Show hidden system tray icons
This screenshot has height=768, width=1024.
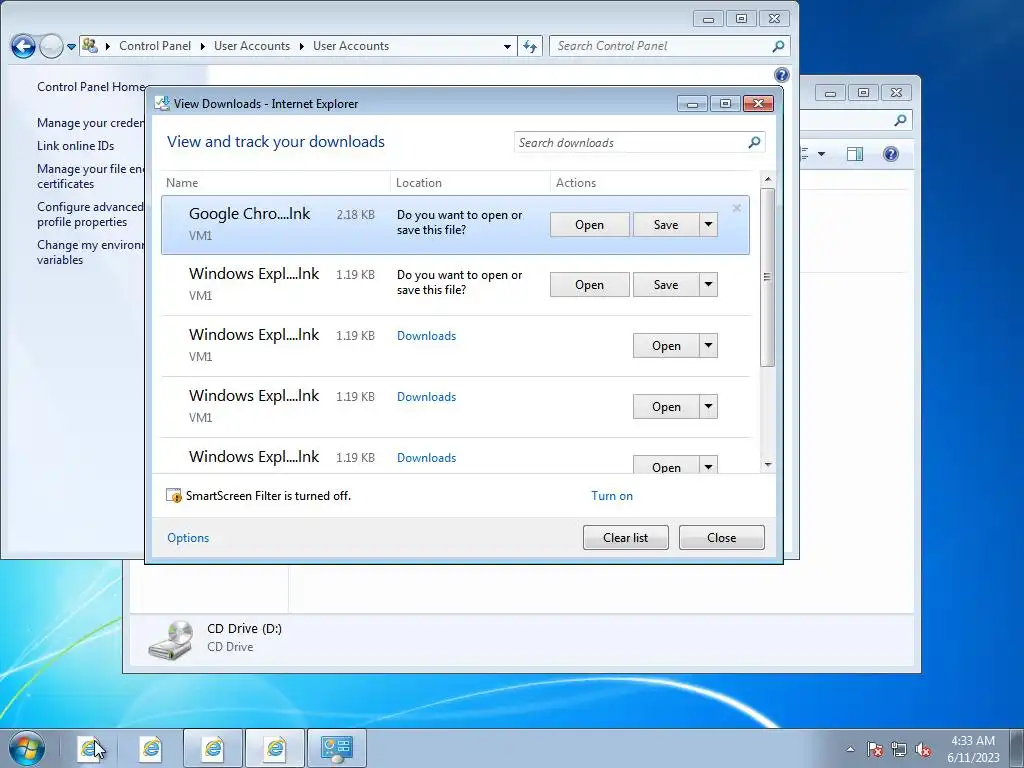tap(850, 749)
